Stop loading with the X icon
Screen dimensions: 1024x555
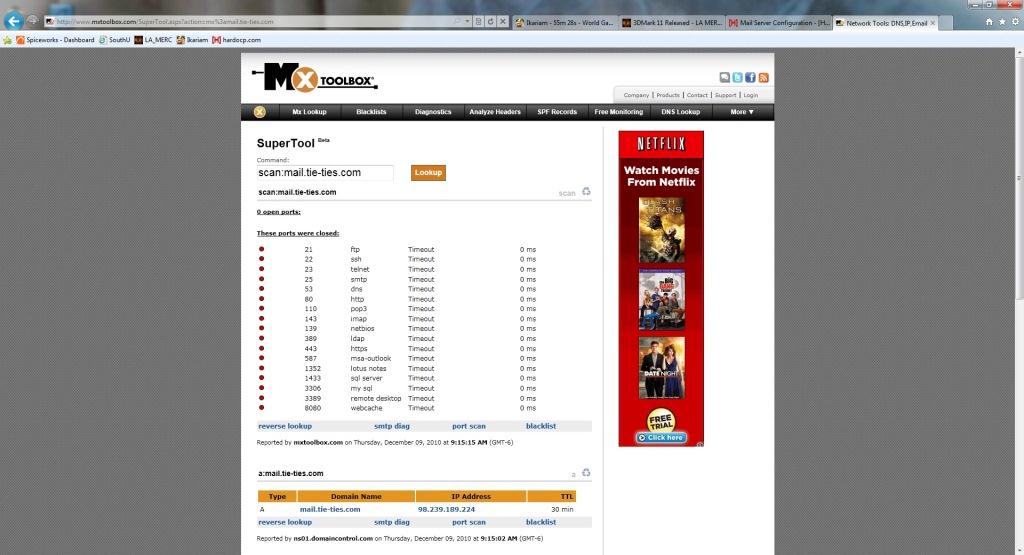[x=503, y=22]
